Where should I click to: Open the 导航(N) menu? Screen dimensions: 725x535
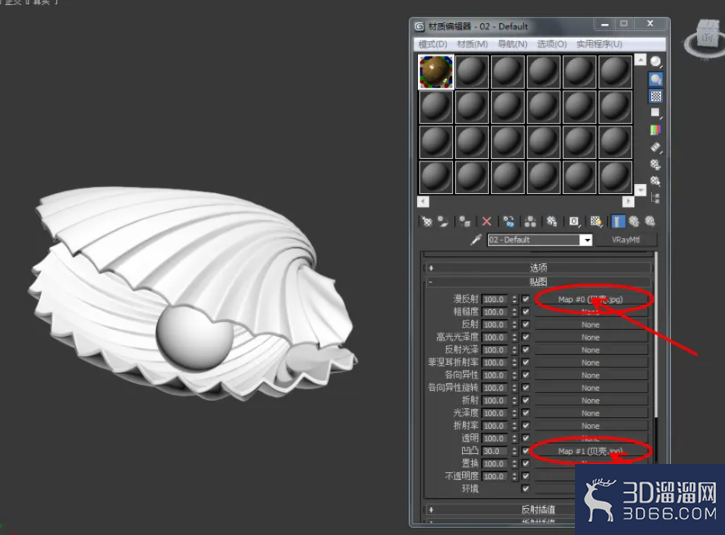512,44
